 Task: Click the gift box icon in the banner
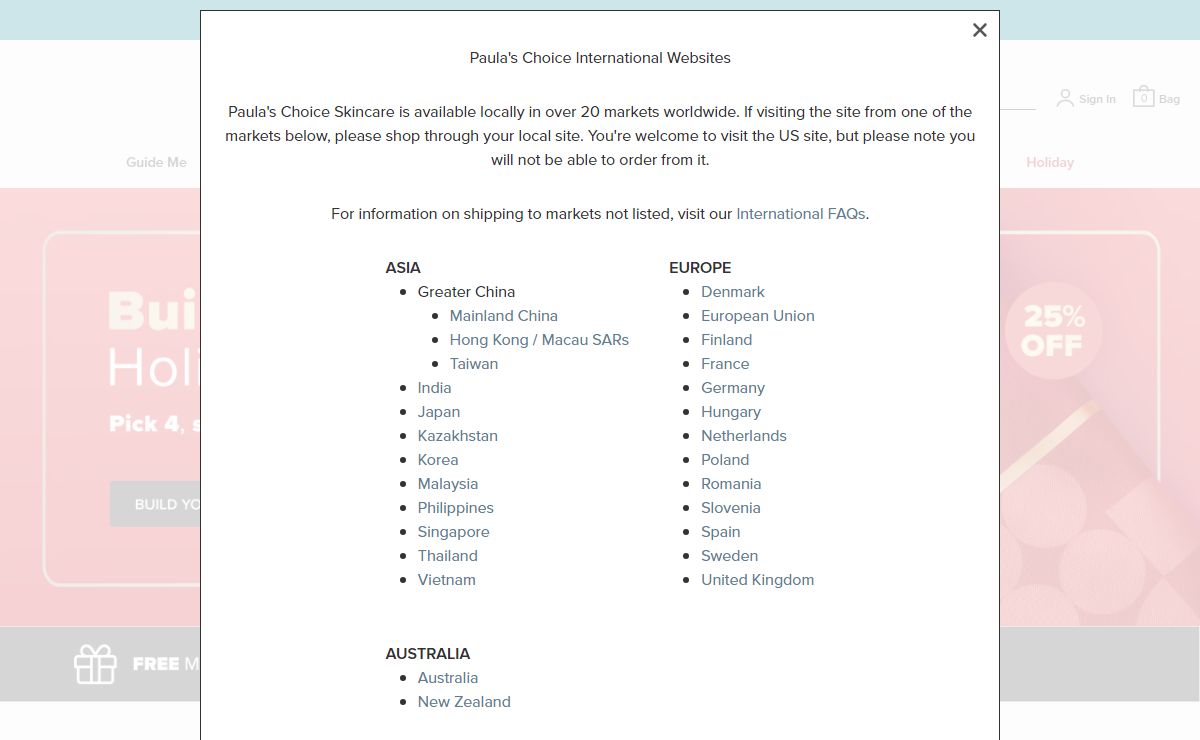pyautogui.click(x=96, y=664)
